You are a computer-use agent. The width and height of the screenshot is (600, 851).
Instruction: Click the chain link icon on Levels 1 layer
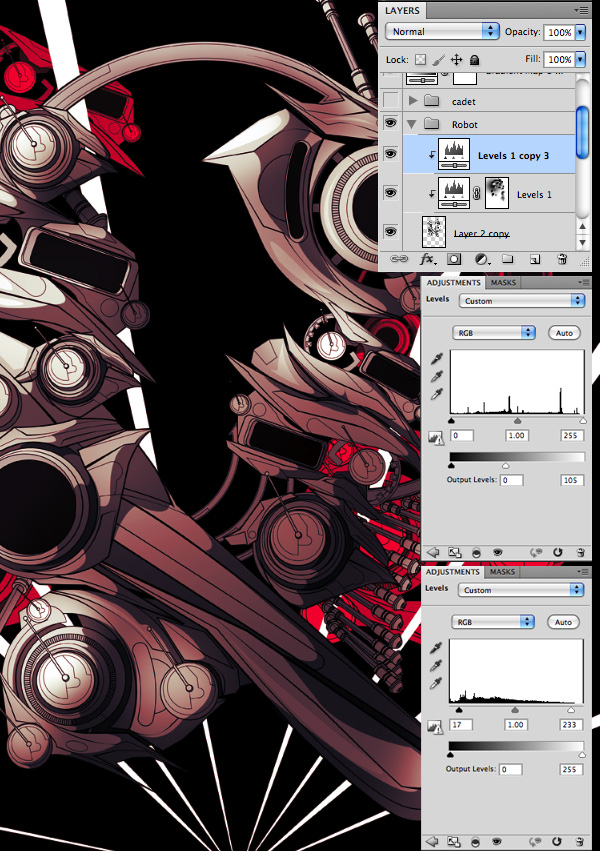coord(476,193)
